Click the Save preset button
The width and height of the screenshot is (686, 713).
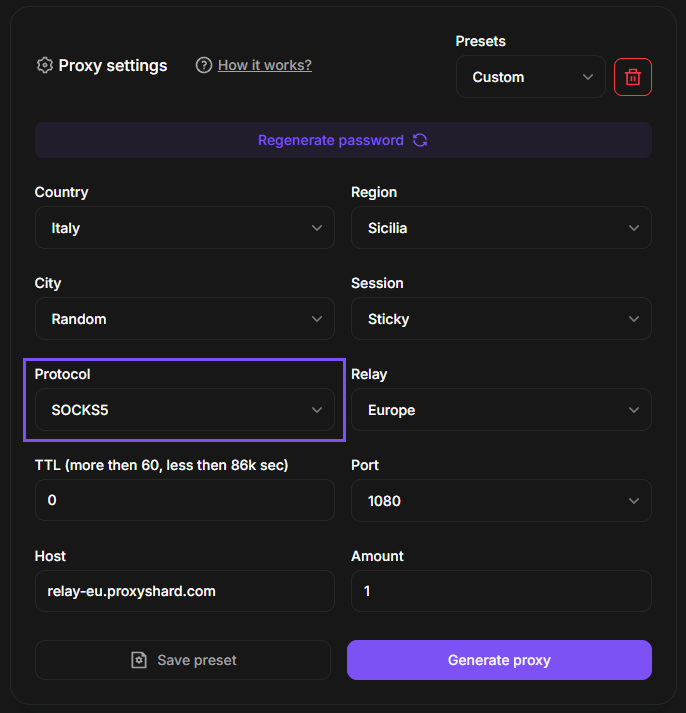(x=183, y=660)
